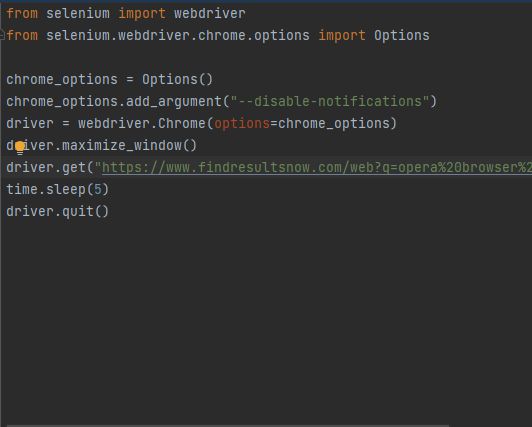Collapse the imports fold marker in gutter
The height and width of the screenshot is (427, 532).
[2, 35]
